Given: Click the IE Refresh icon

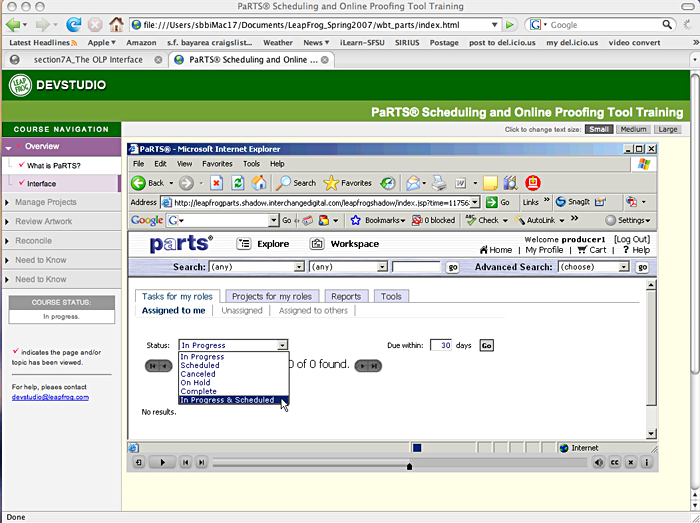Looking at the screenshot, I should (238, 183).
